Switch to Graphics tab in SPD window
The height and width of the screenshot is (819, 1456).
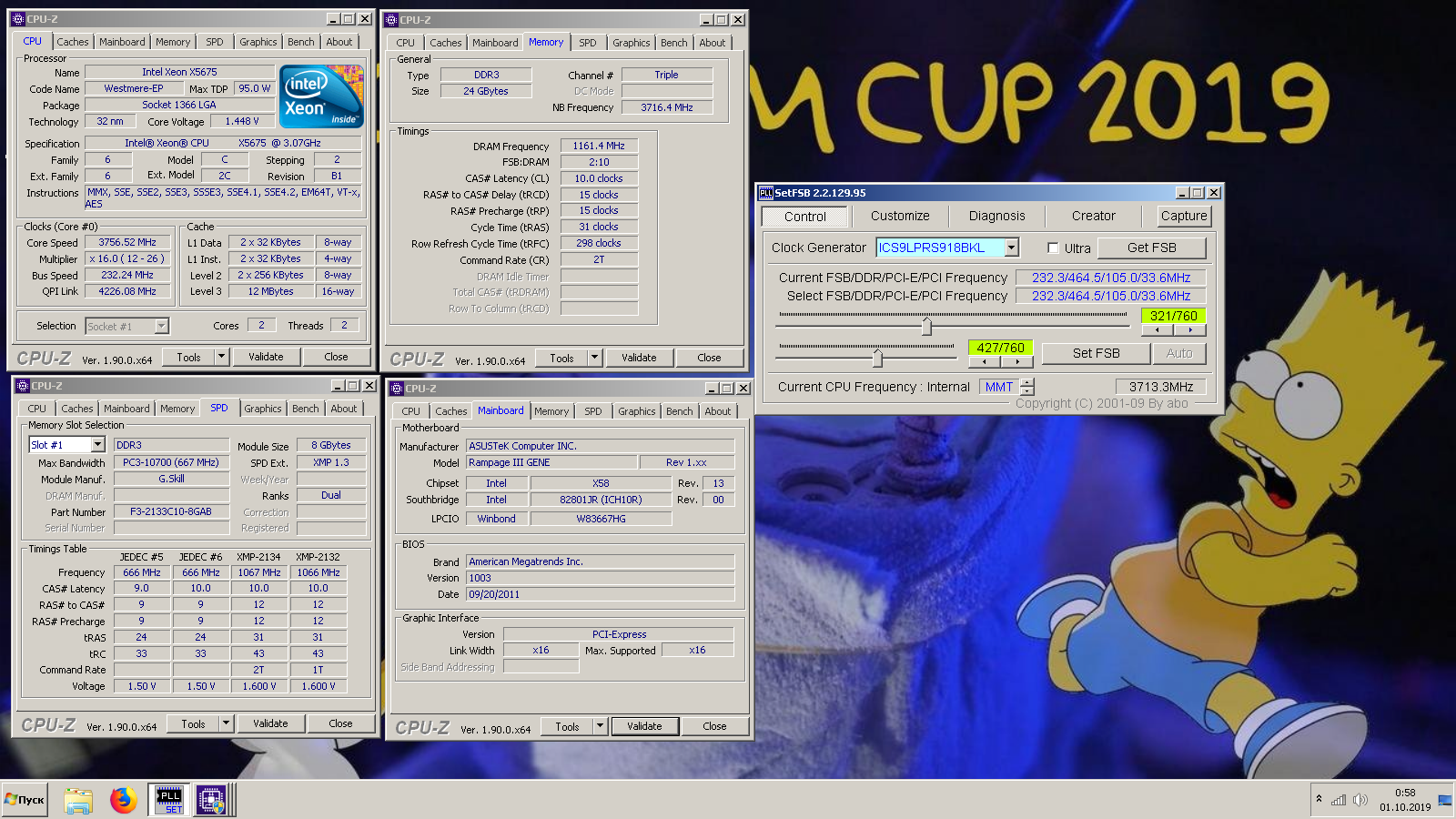point(263,409)
